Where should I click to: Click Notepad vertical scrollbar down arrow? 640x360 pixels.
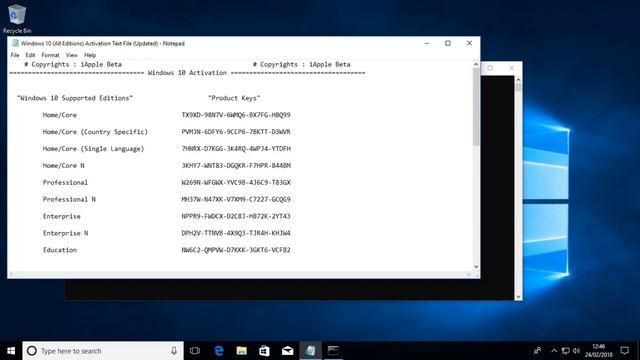pyautogui.click(x=476, y=267)
